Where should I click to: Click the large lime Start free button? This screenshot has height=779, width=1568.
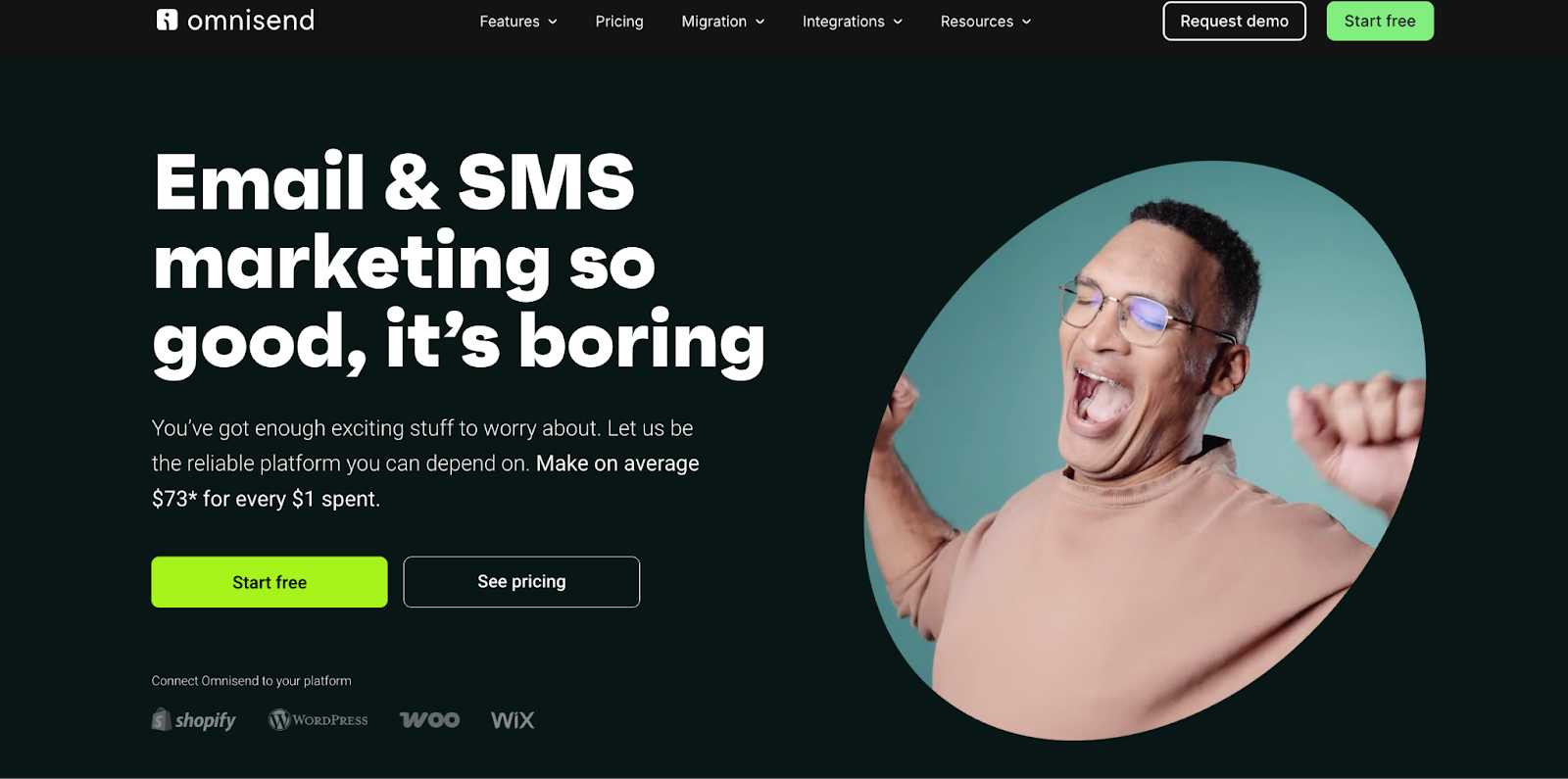(x=269, y=582)
